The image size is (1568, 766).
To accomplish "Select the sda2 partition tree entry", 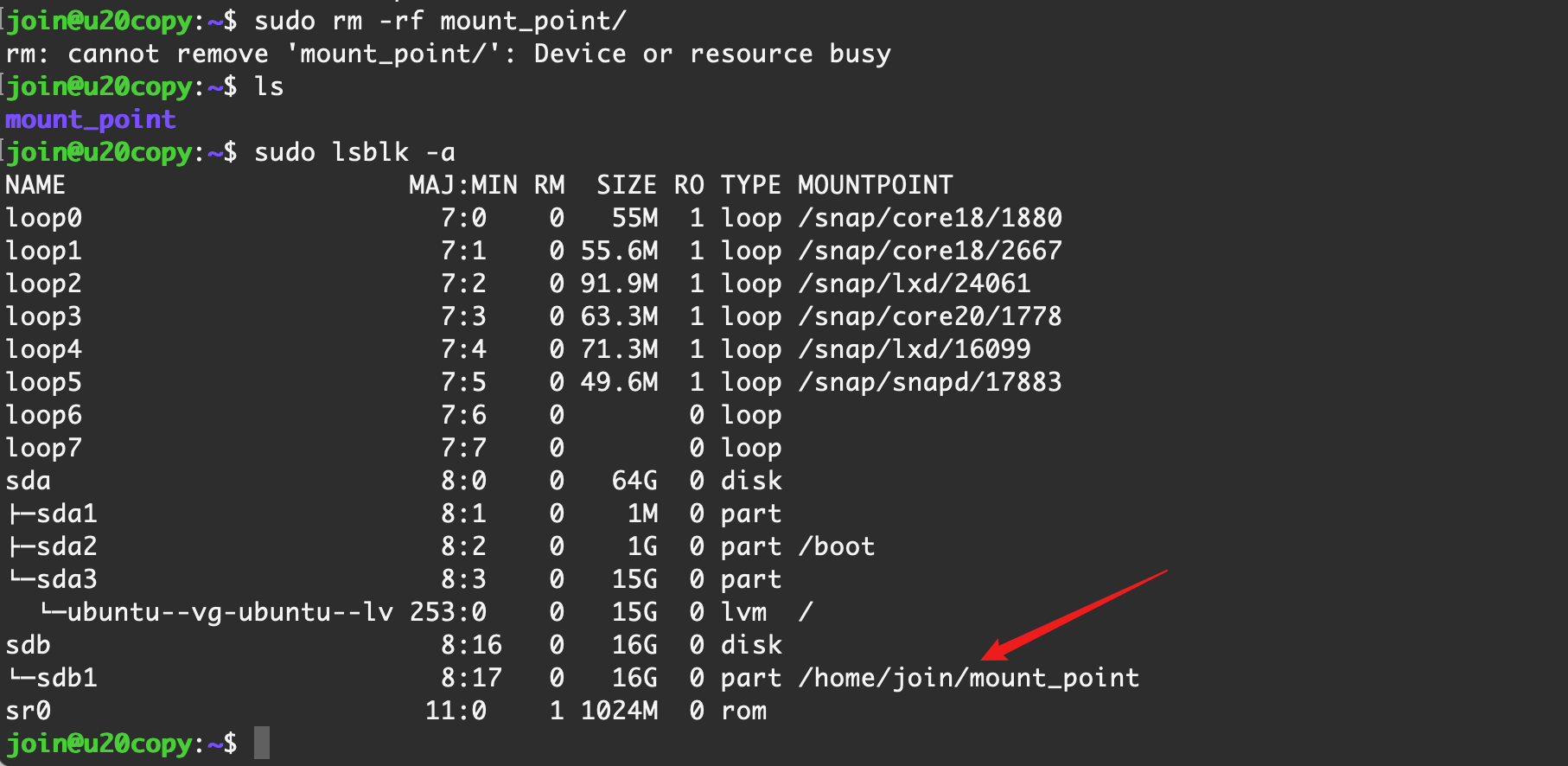I will [x=66, y=546].
